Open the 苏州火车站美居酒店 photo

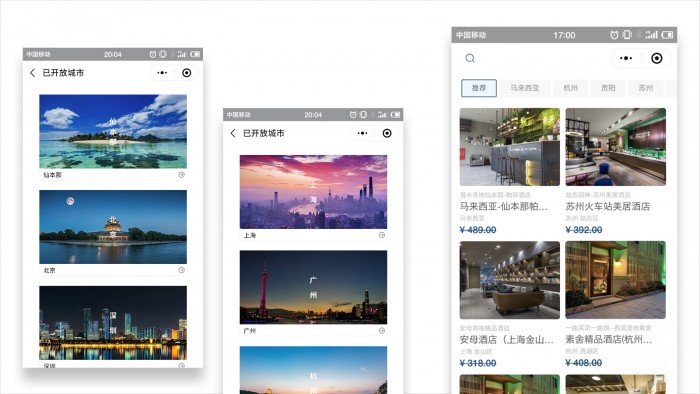[616, 147]
